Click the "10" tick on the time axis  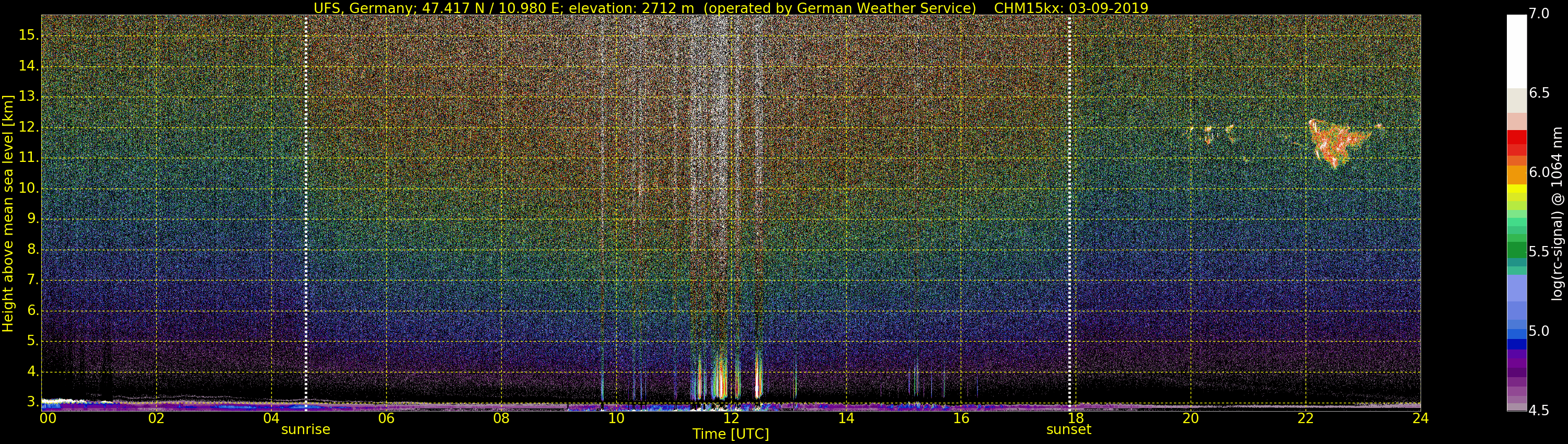tap(616, 418)
